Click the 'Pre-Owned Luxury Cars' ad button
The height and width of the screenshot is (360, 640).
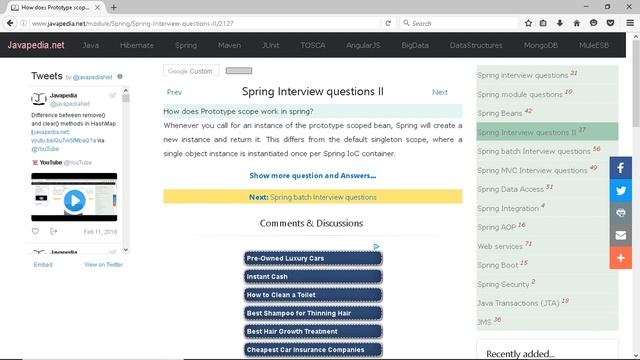[313, 258]
